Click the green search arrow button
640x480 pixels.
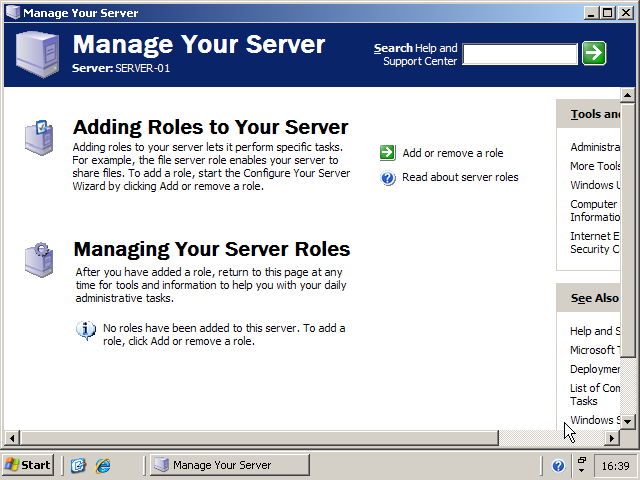point(594,54)
